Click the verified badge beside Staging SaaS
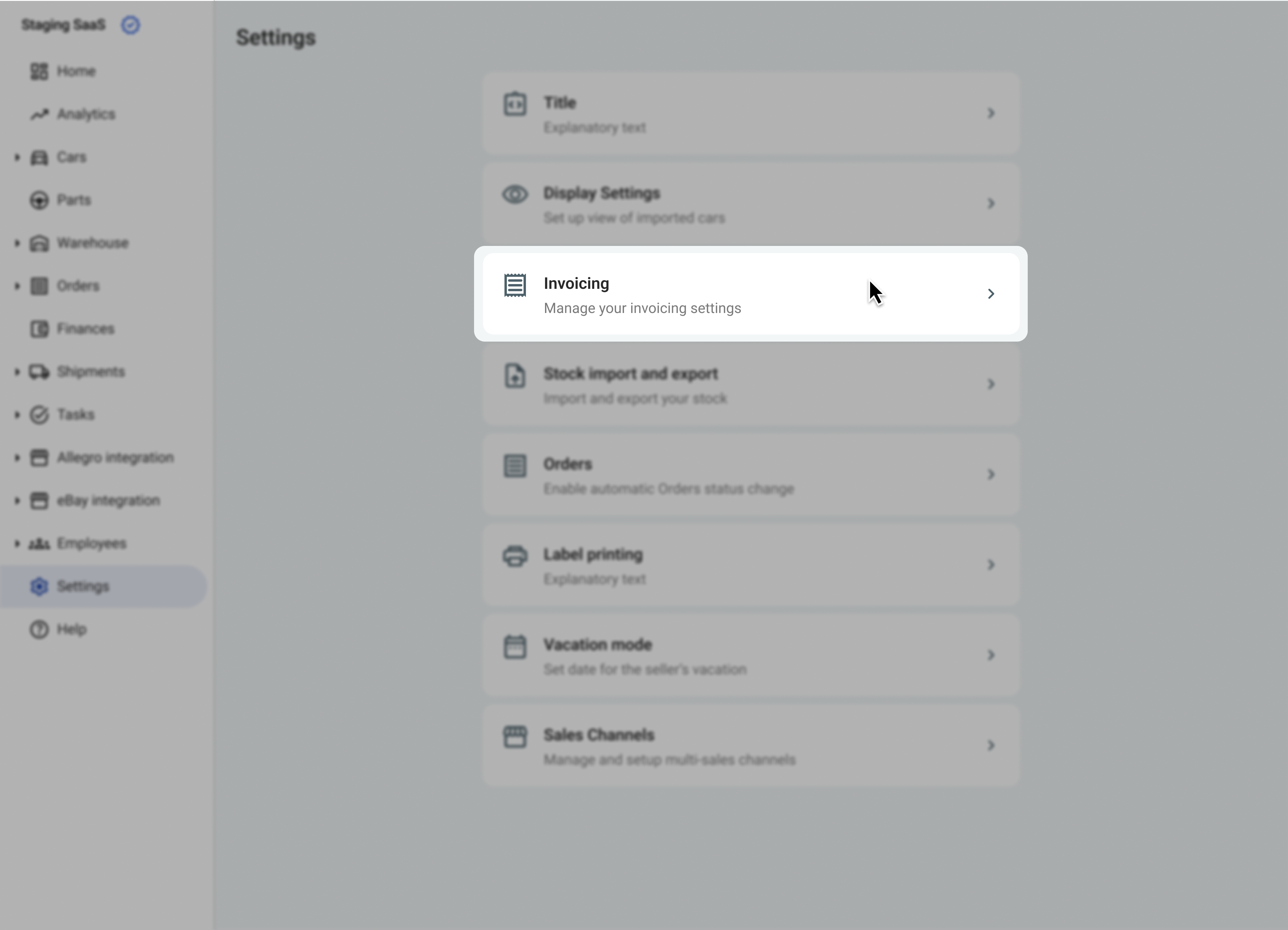 pyautogui.click(x=131, y=25)
